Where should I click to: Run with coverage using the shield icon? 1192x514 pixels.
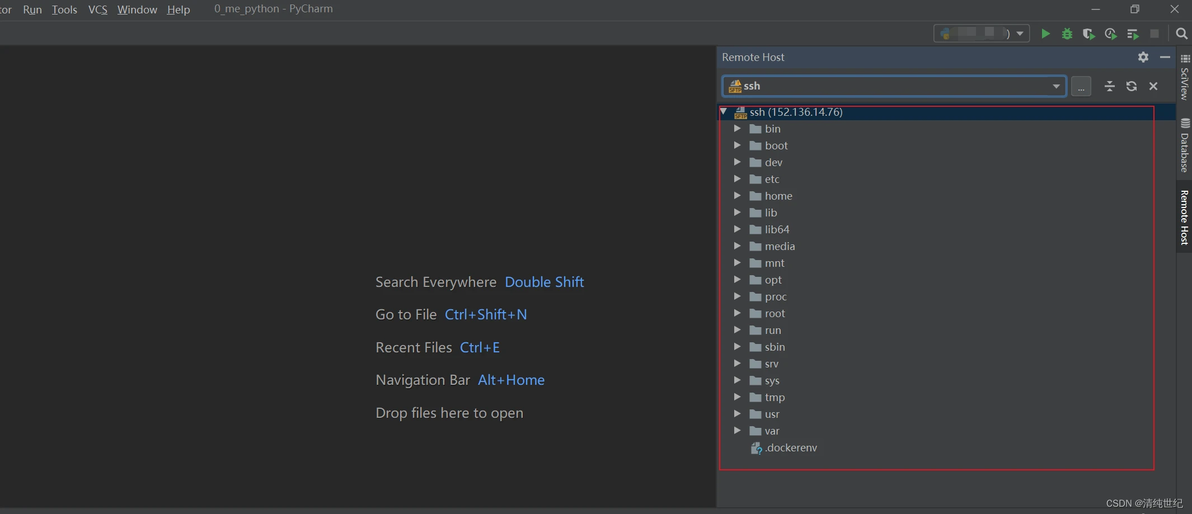(x=1089, y=33)
